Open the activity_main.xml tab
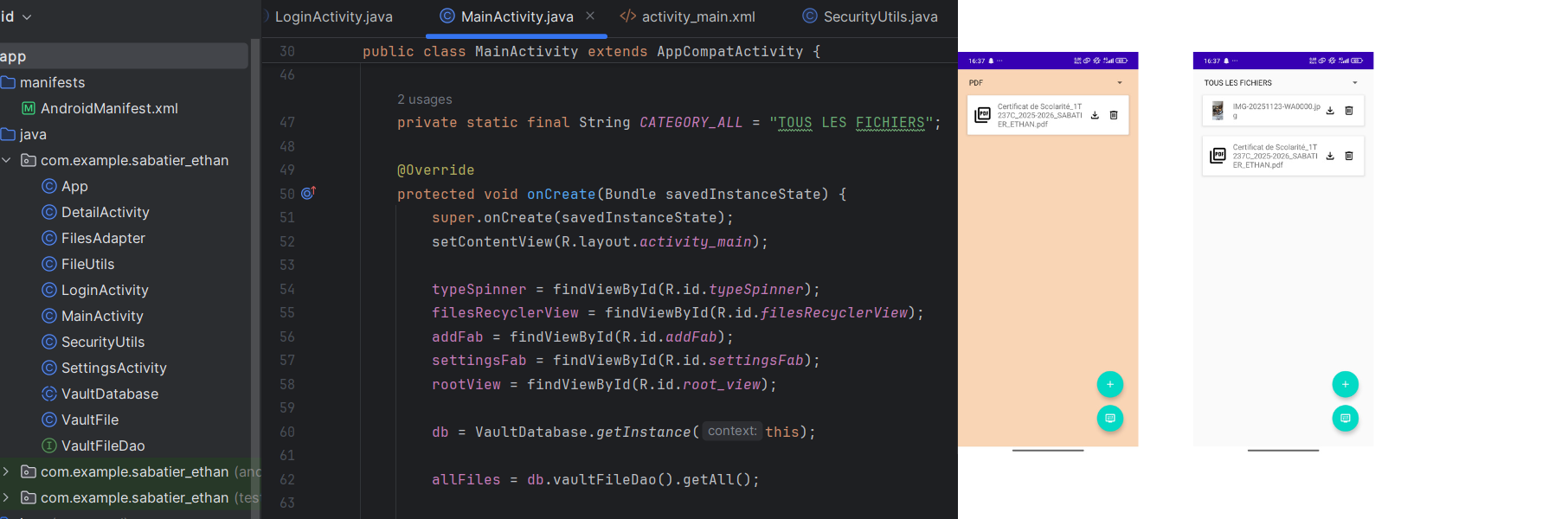 [x=697, y=16]
